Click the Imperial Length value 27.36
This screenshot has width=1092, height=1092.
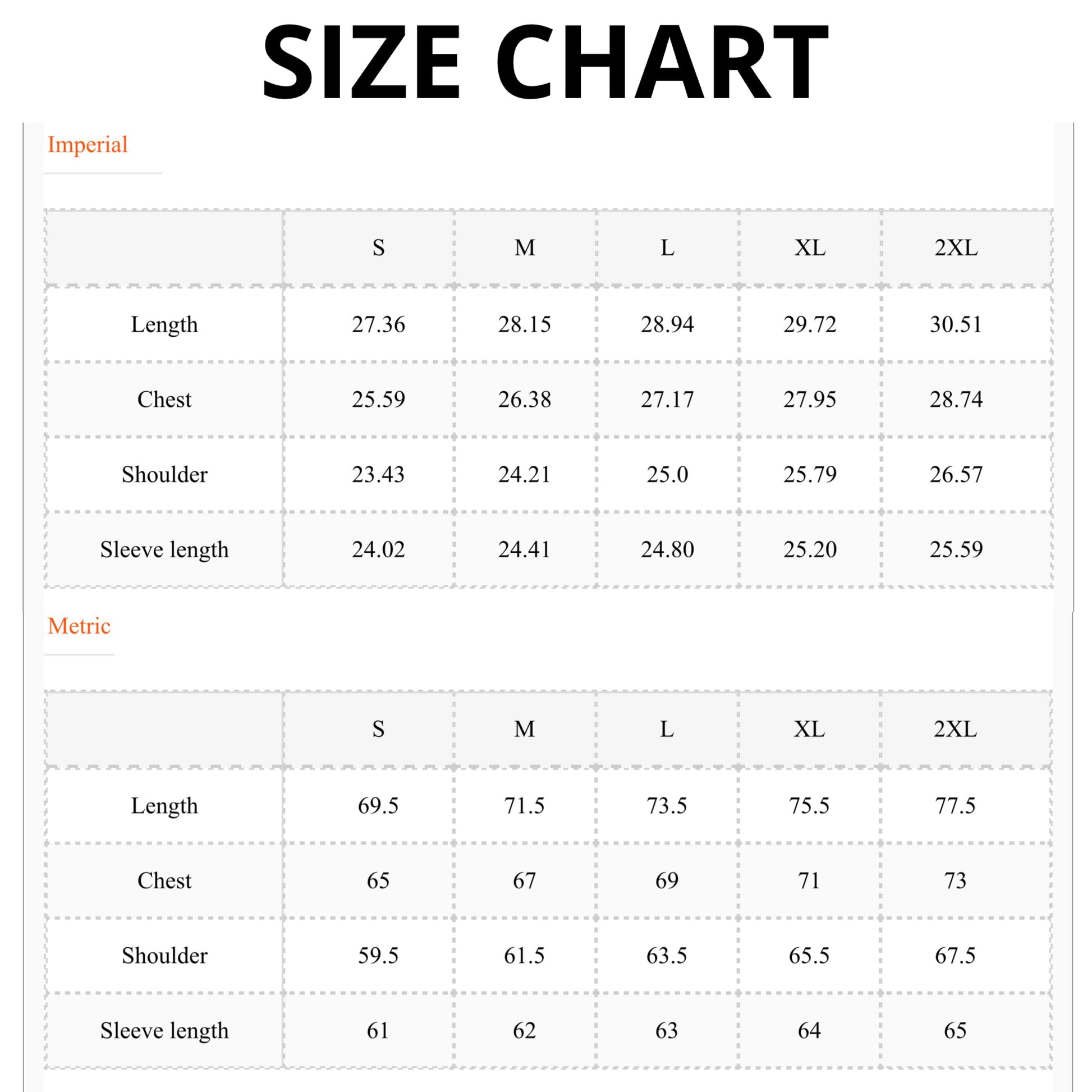(378, 324)
